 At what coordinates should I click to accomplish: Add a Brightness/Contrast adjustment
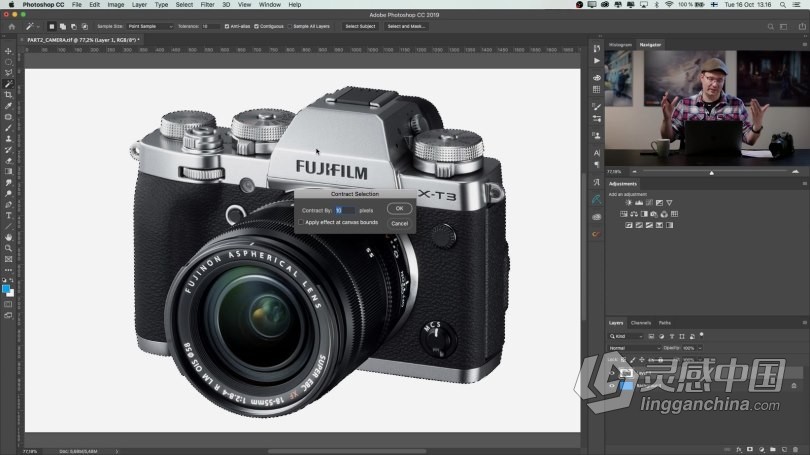628,203
